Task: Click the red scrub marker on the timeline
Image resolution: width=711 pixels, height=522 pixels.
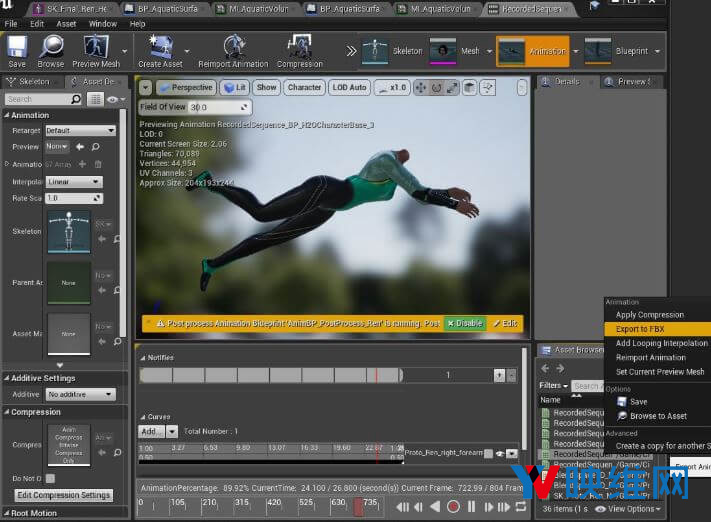Action: click(358, 507)
